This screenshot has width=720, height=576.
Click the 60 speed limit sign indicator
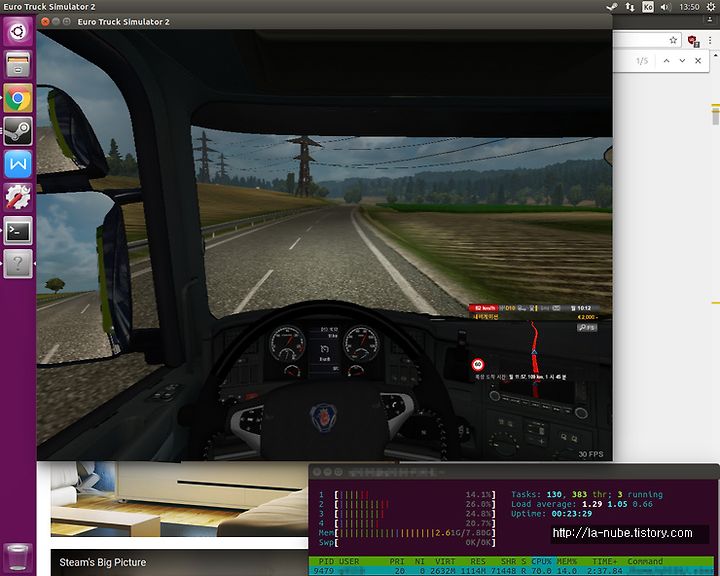pyautogui.click(x=478, y=365)
